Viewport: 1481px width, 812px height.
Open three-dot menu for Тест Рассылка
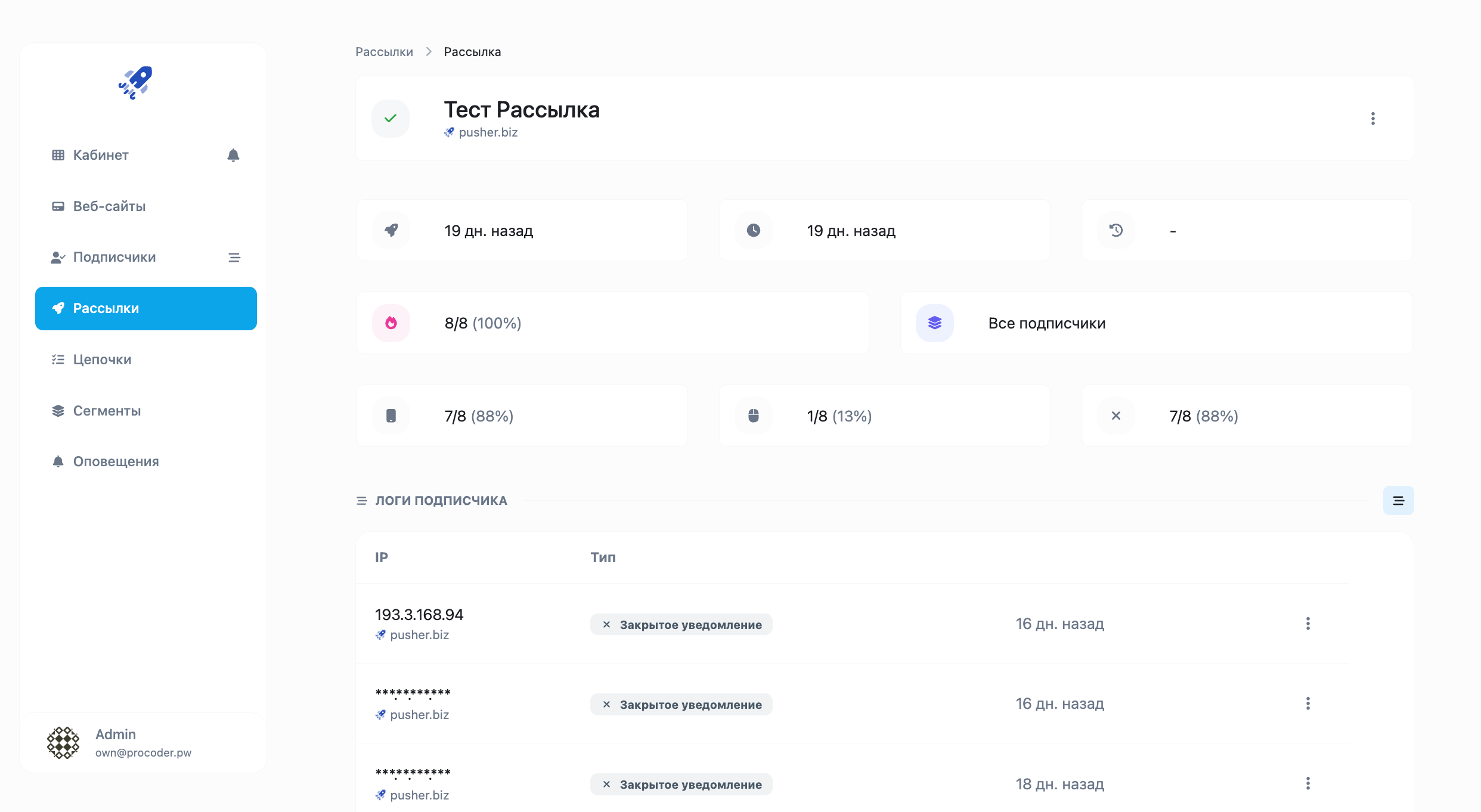tap(1372, 119)
